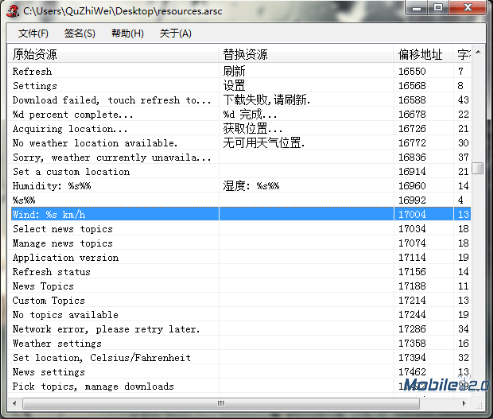This screenshot has width=493, height=419.
Task: Click replacement text '%d 完成...'
Action: click(x=250, y=114)
